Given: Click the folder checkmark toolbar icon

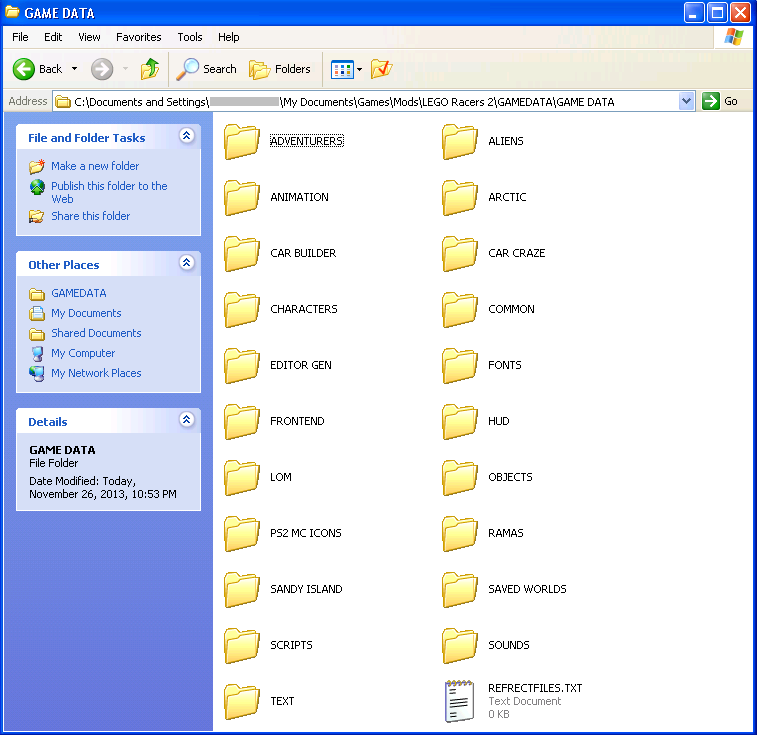Looking at the screenshot, I should click(x=381, y=69).
